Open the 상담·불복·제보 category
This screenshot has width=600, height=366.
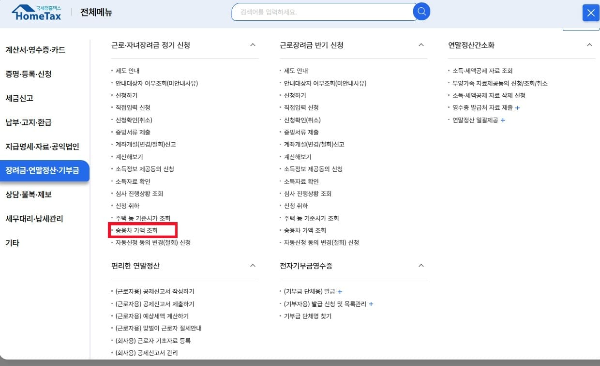pyautogui.click(x=28, y=194)
